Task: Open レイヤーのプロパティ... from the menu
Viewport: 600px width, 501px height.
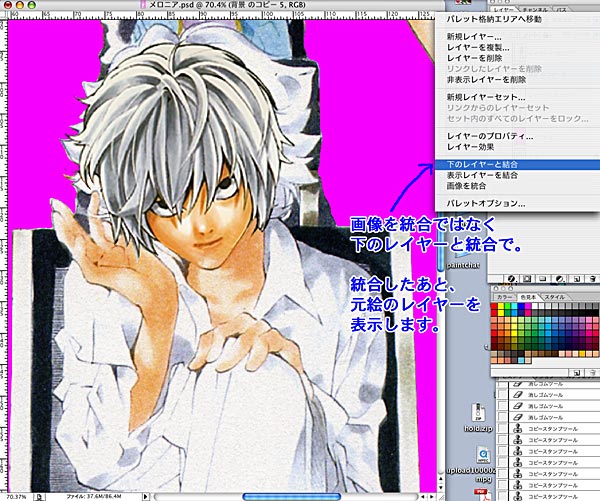Action: click(517, 136)
